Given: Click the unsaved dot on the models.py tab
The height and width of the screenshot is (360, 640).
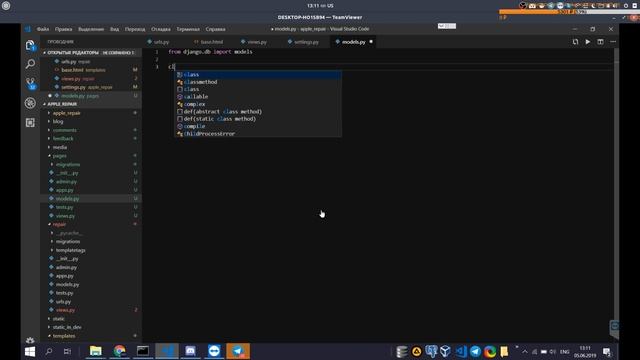Looking at the screenshot, I should point(371,42).
